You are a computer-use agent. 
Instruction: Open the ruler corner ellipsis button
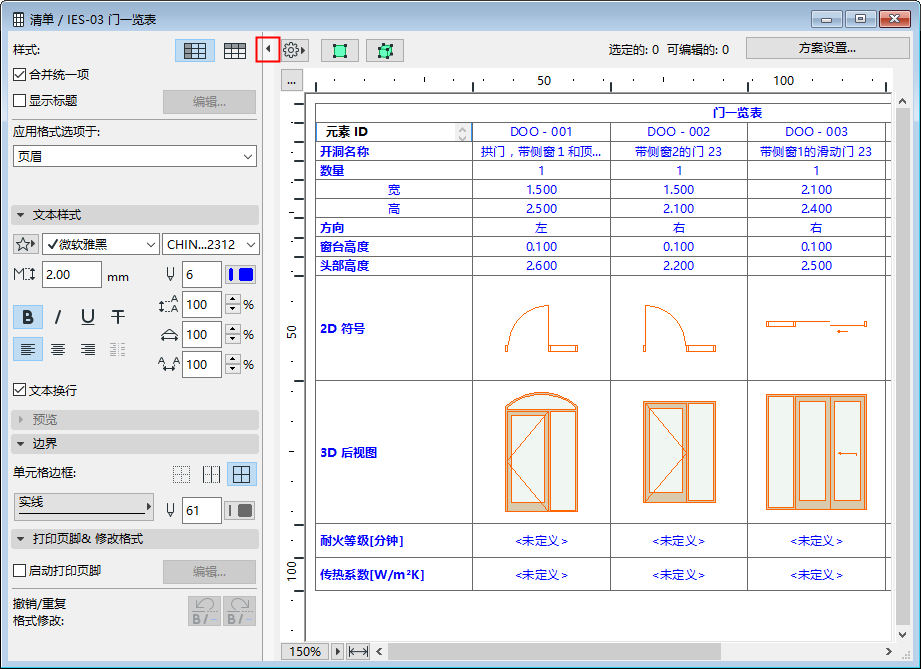point(291,80)
